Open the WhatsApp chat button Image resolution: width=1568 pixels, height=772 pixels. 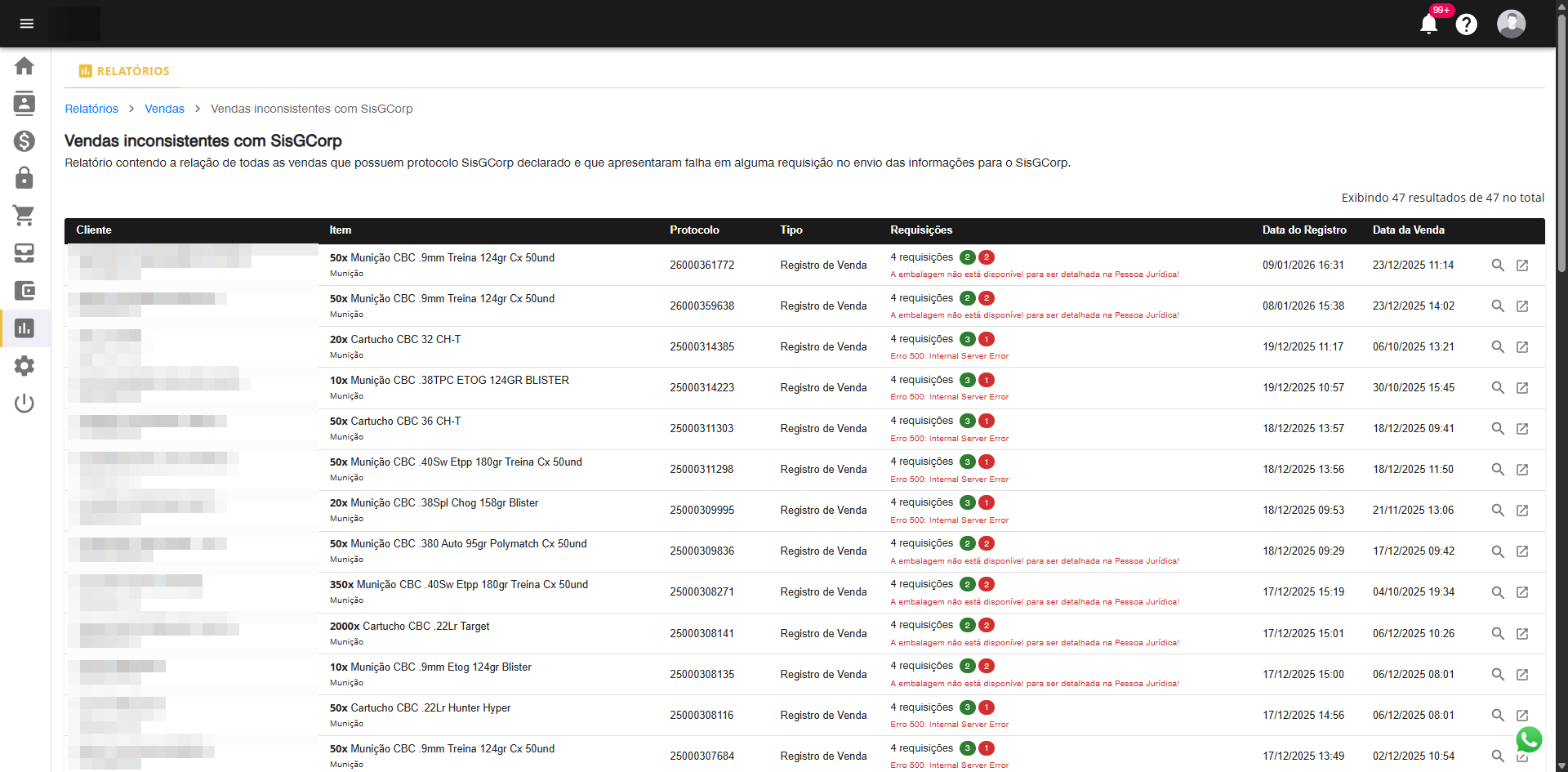(1529, 739)
